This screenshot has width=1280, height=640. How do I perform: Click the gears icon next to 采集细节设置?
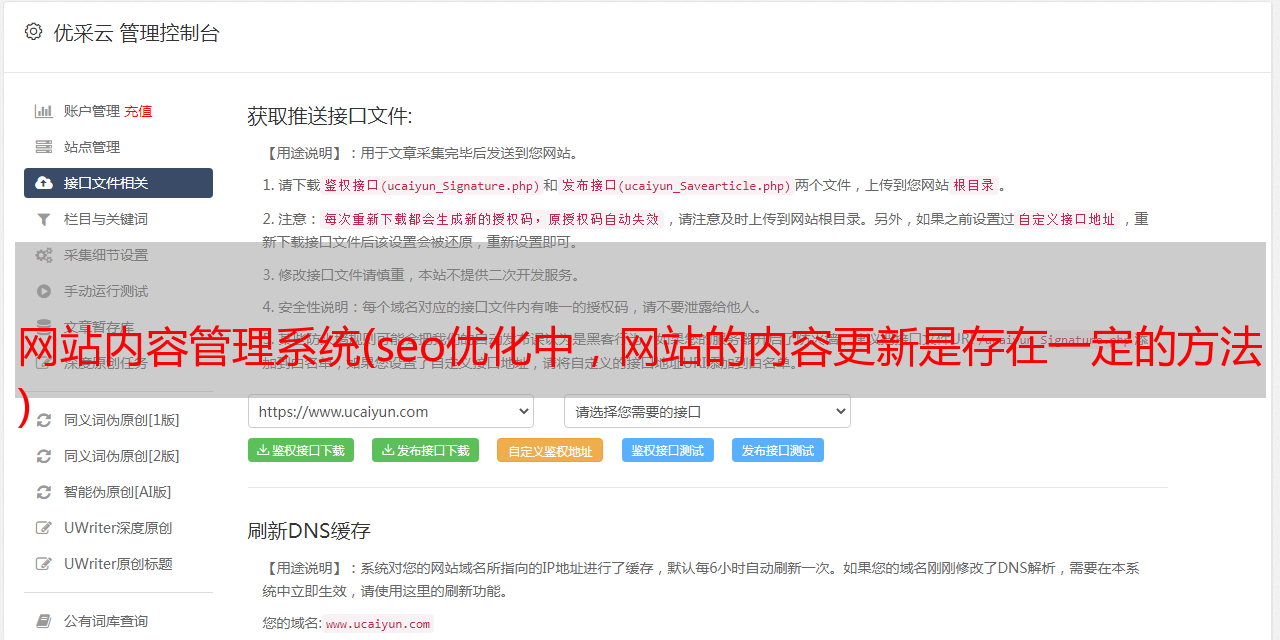[44, 255]
